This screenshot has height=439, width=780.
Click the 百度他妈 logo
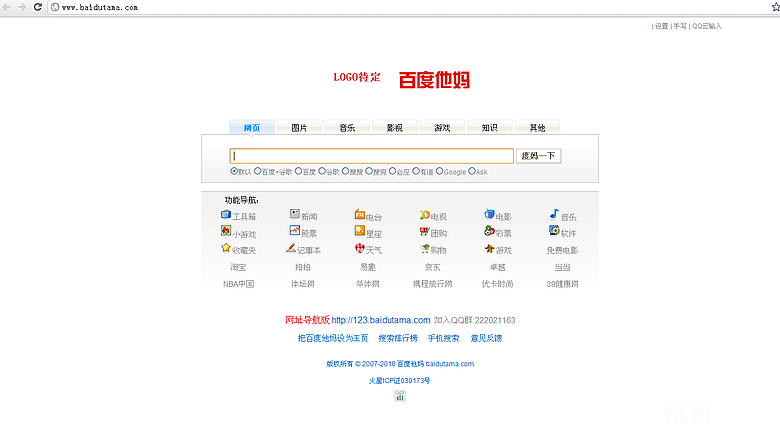pos(434,80)
